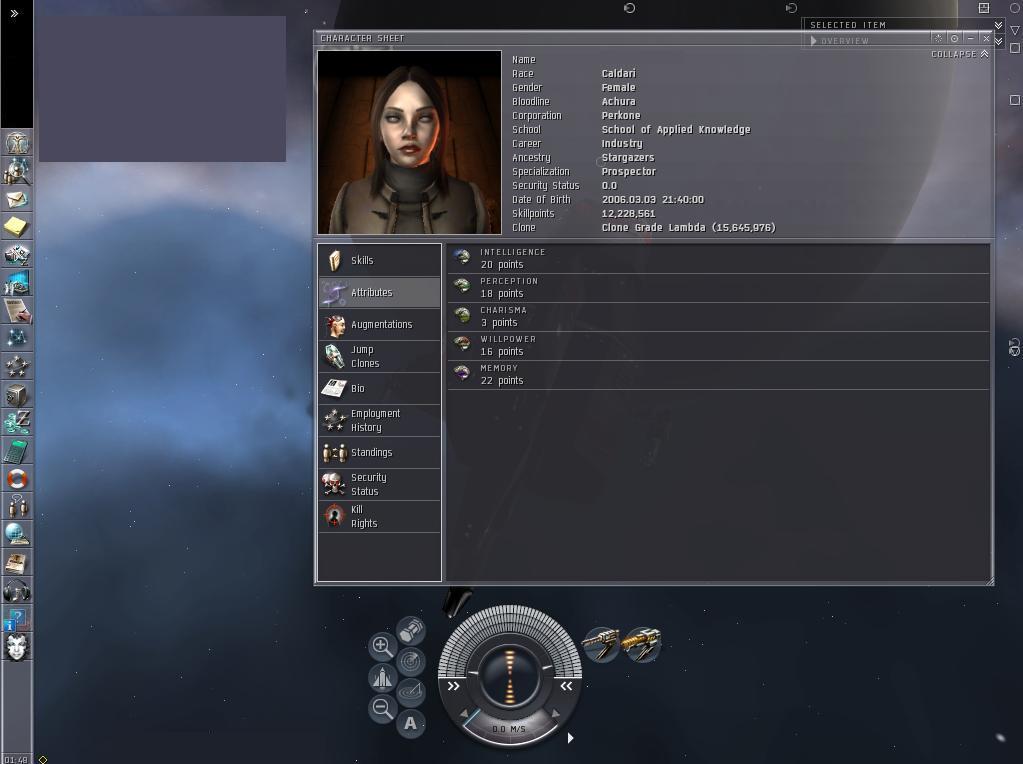Click the corporation name Perkone
Image resolution: width=1023 pixels, height=764 pixels.
coord(620,115)
